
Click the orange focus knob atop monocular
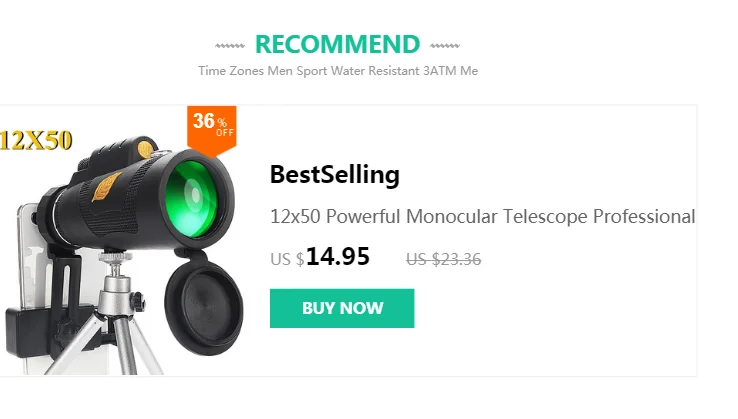[x=145, y=149]
